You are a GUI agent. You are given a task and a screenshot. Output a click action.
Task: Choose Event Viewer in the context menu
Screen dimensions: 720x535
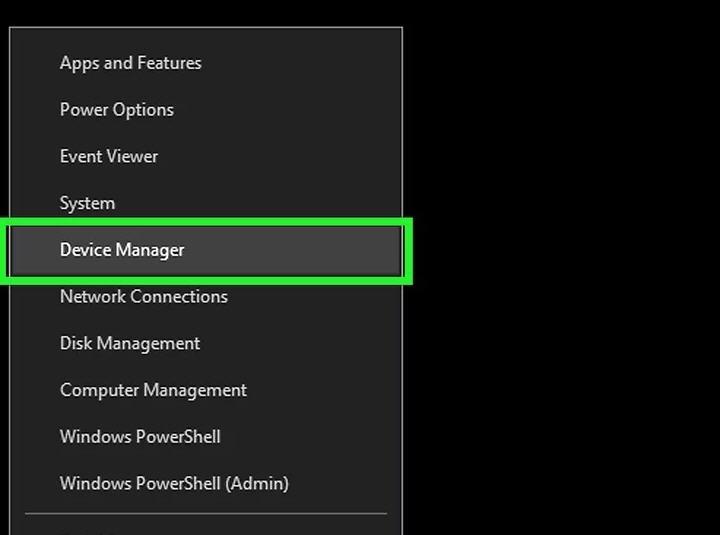[109, 156]
